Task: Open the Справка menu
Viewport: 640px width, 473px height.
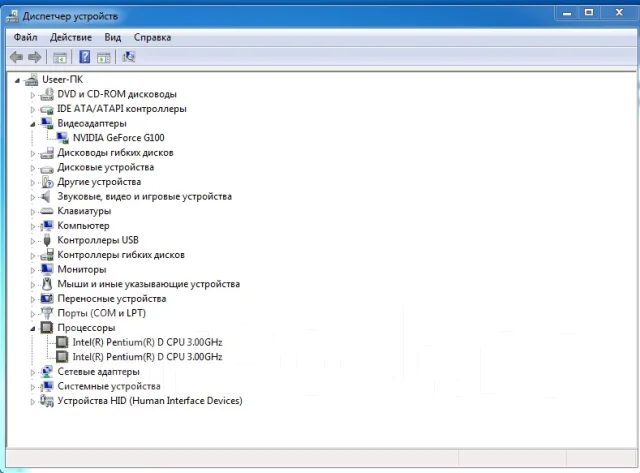Action: click(152, 38)
